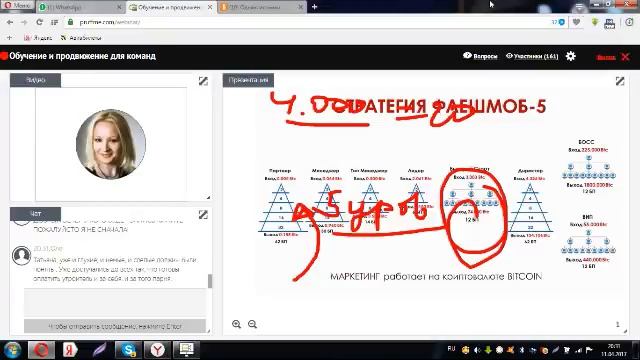This screenshot has height=360, width=640.
Task: Open Opera from the taskbar
Action: 41,350
